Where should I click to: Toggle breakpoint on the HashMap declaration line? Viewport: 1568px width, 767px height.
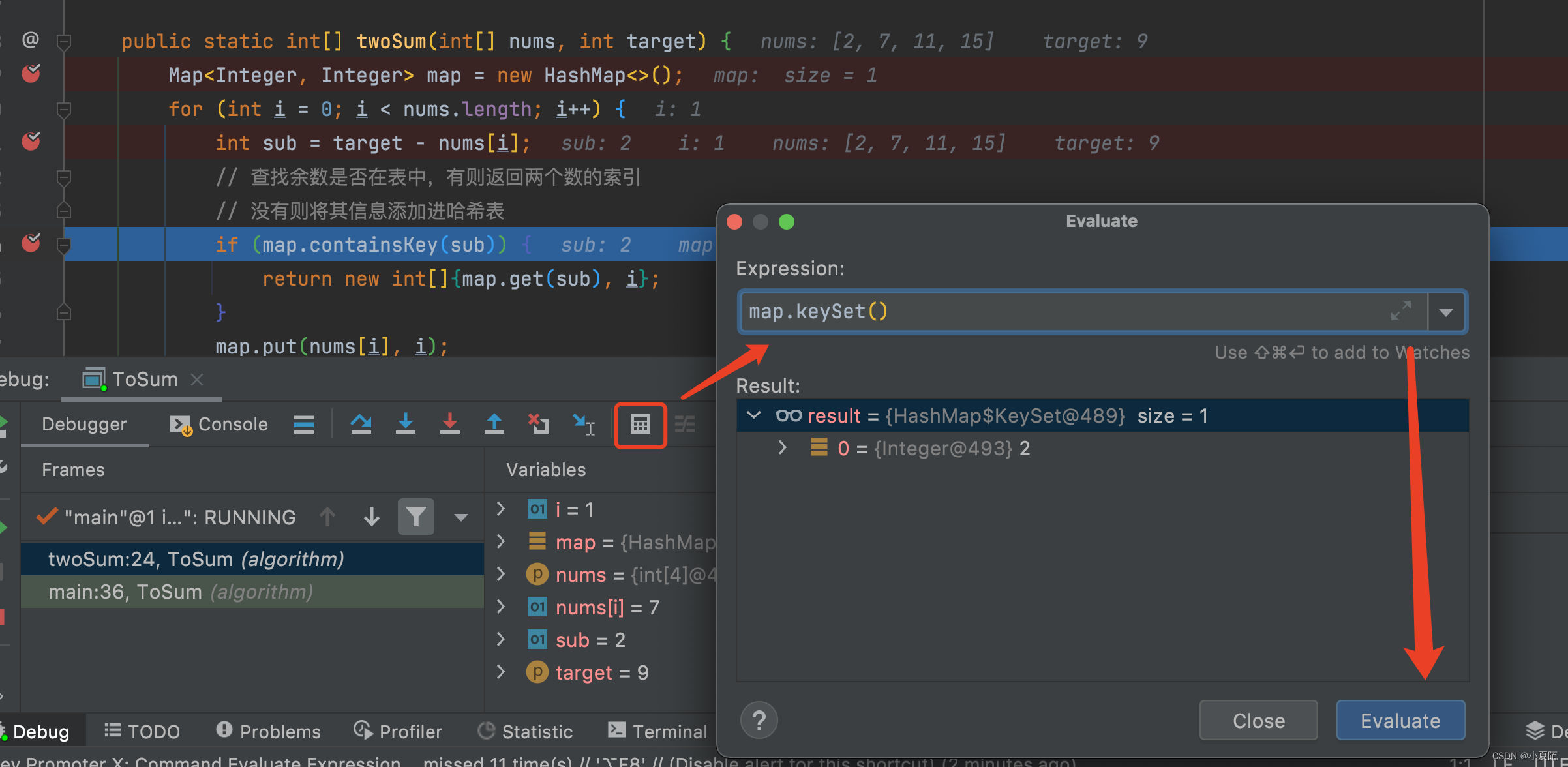point(31,74)
